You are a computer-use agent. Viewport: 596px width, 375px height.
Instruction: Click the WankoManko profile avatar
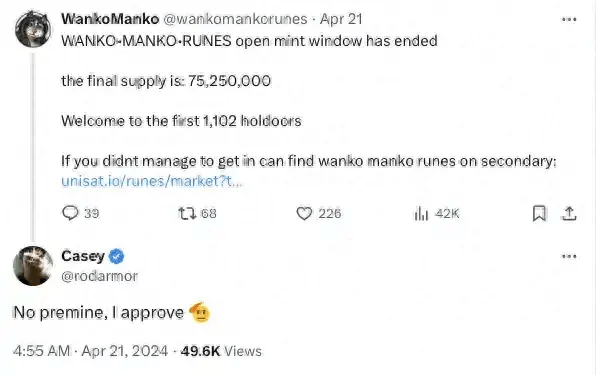click(x=33, y=29)
